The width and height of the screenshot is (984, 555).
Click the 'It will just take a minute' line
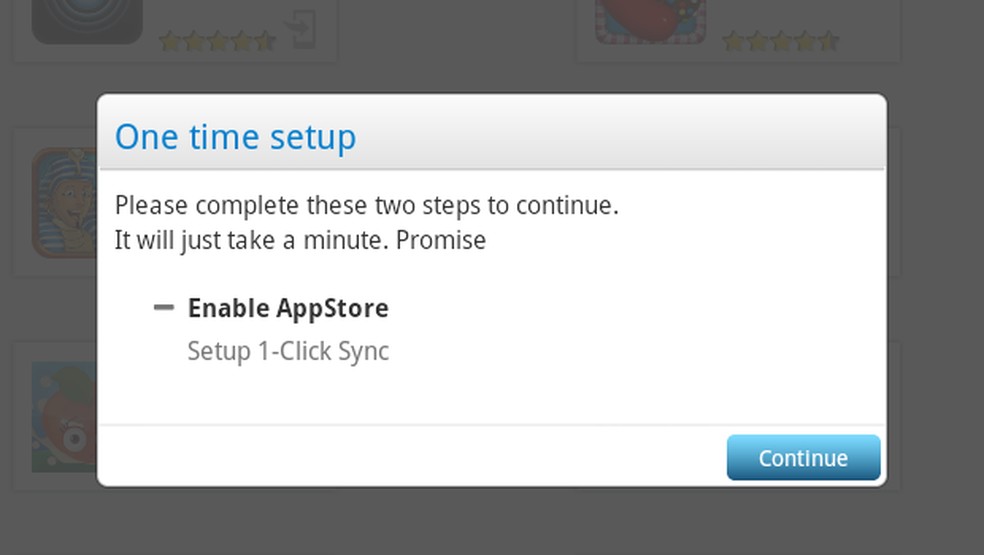click(x=300, y=240)
